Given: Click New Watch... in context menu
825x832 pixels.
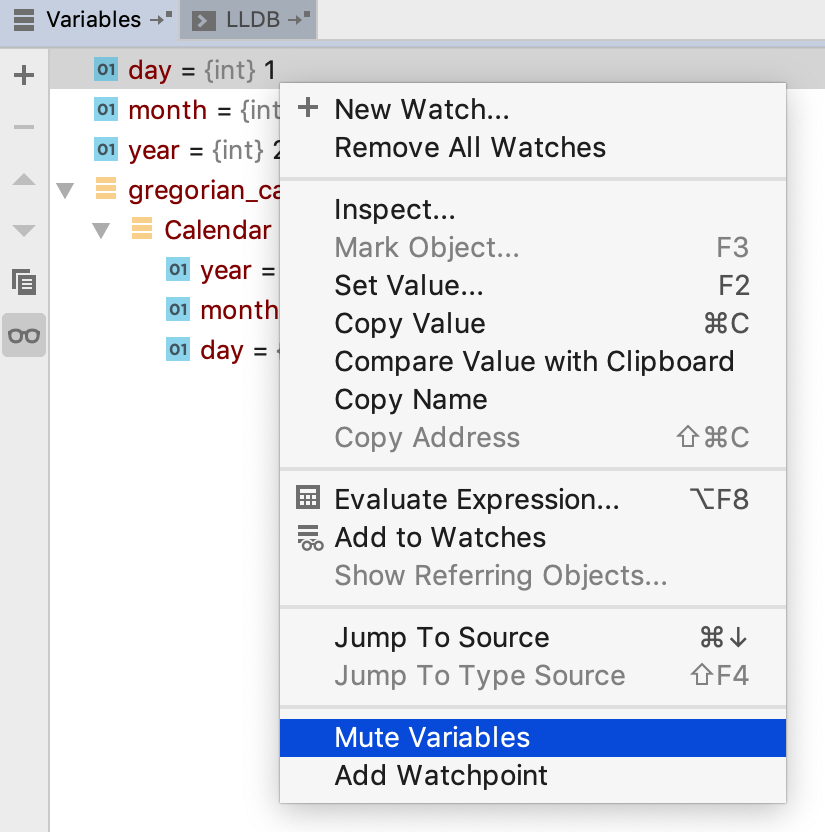Looking at the screenshot, I should point(421,109).
